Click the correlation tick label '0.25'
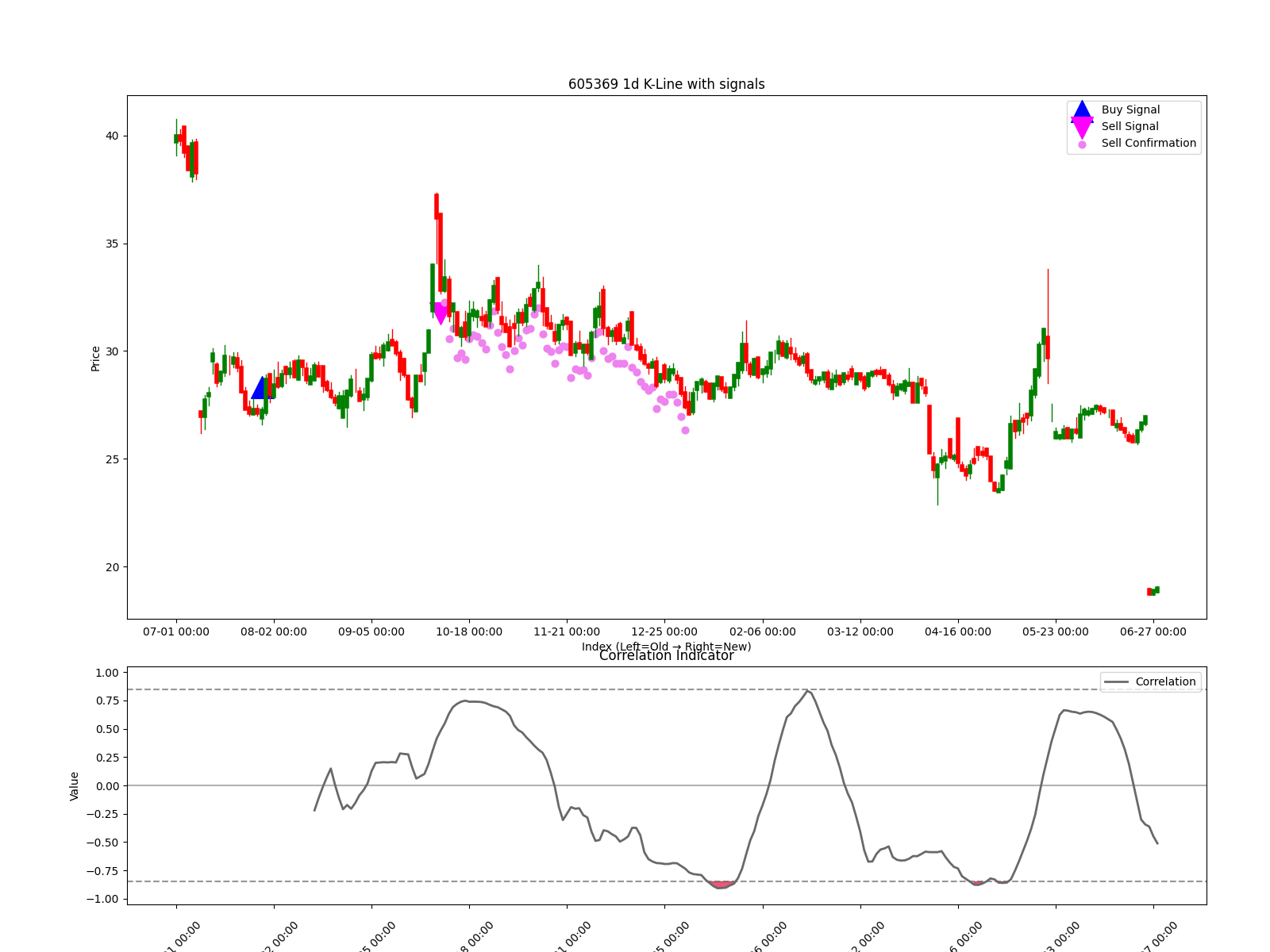The width and height of the screenshot is (1270, 952). click(x=106, y=758)
